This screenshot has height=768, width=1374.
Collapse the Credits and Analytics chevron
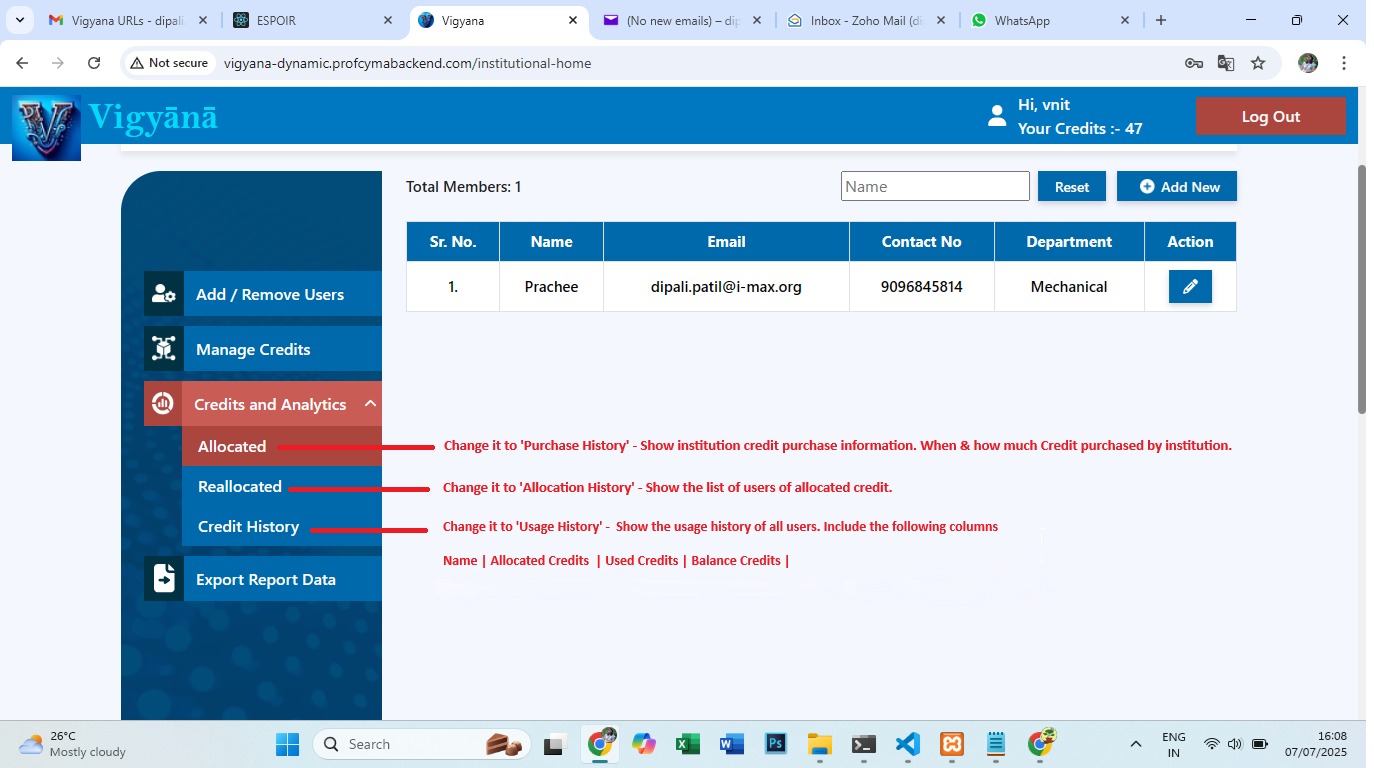tap(370, 404)
